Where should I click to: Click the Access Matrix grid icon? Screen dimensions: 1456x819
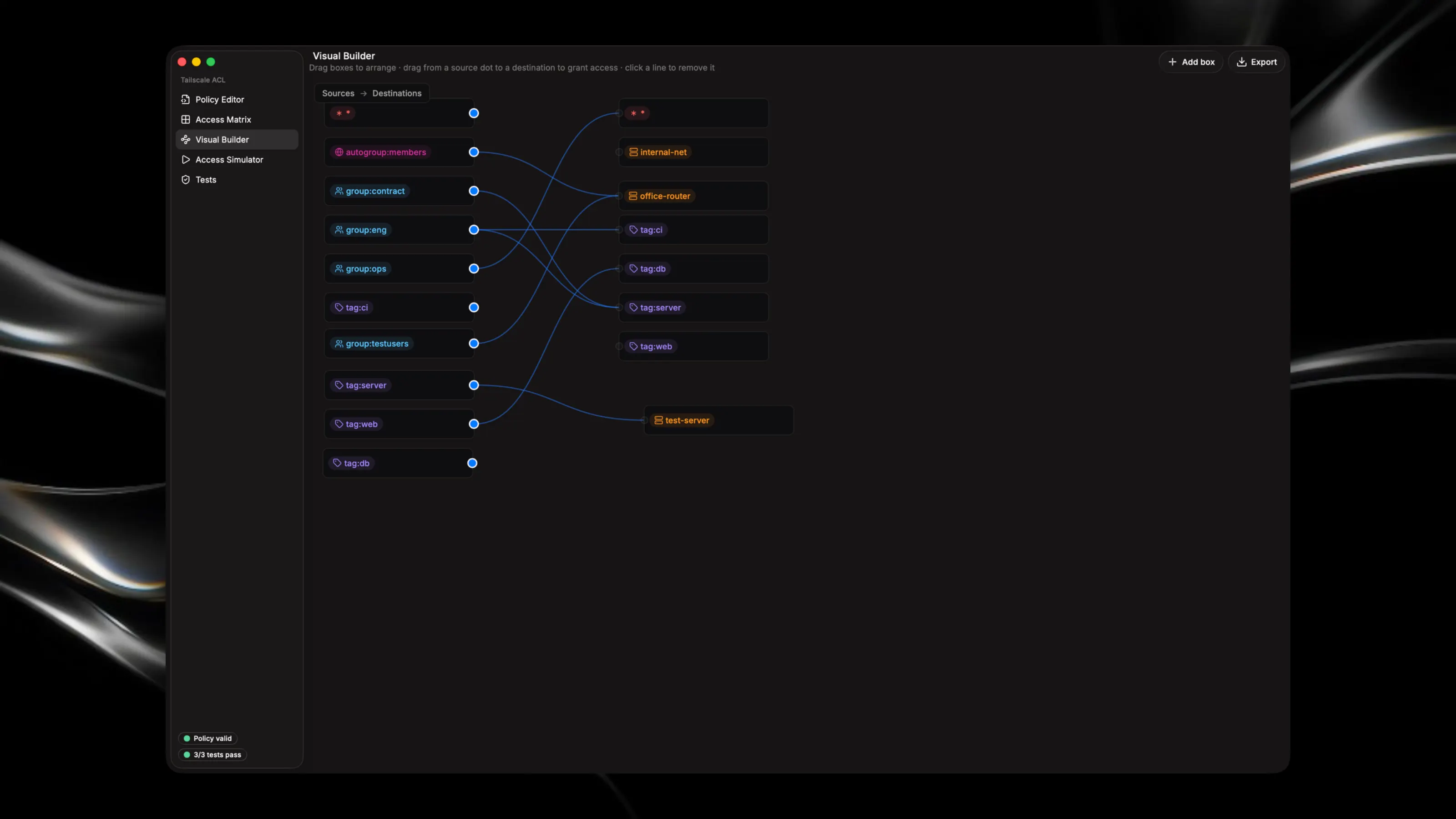(x=185, y=119)
